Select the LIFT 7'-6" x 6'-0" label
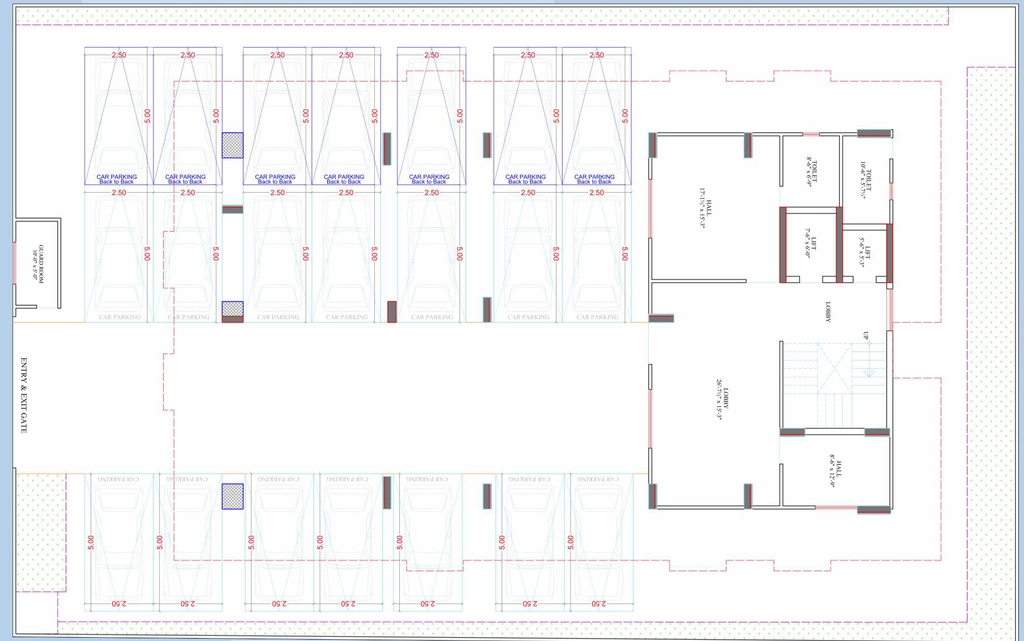The image size is (1024, 641). (810, 243)
